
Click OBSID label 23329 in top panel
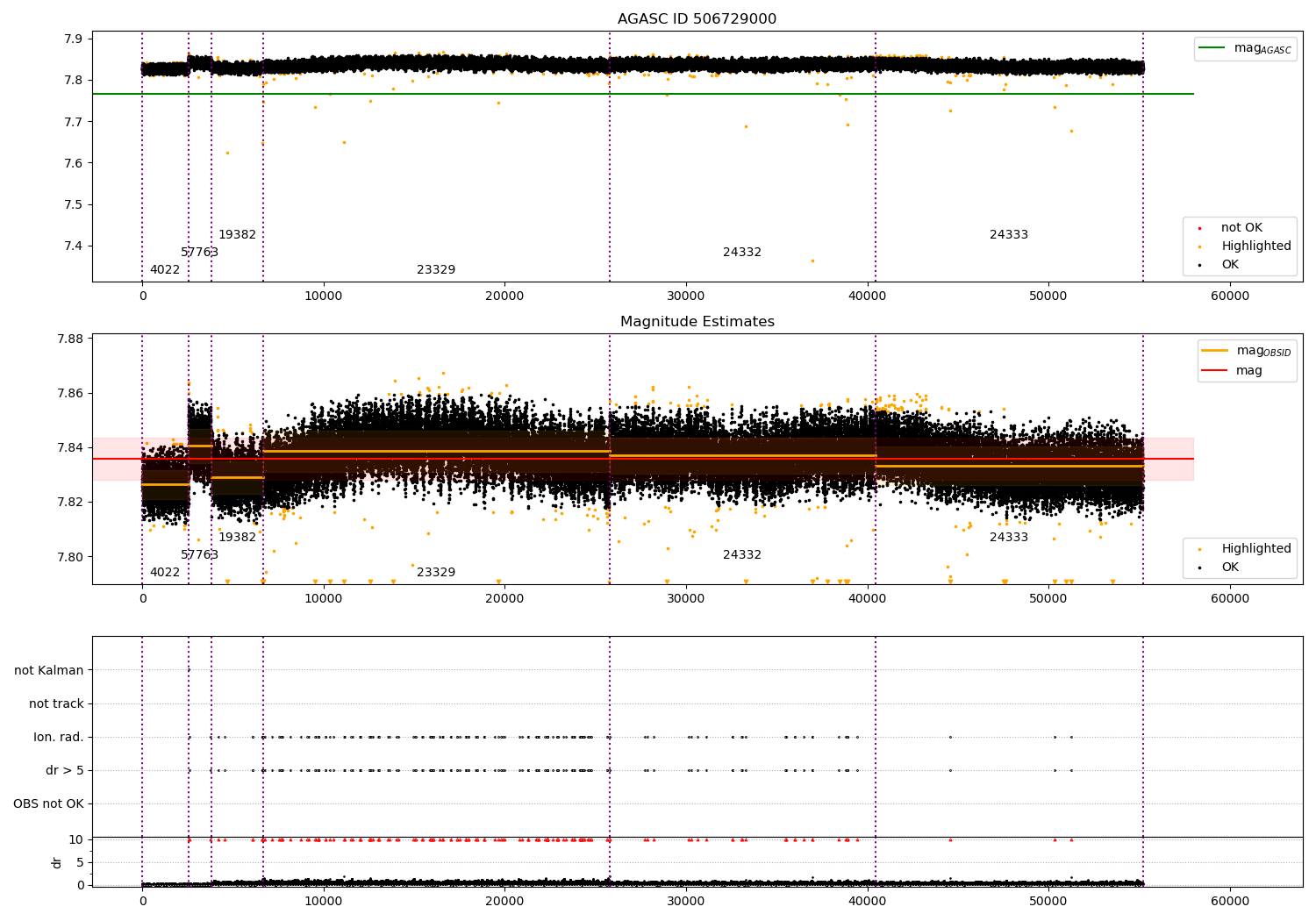(x=436, y=270)
